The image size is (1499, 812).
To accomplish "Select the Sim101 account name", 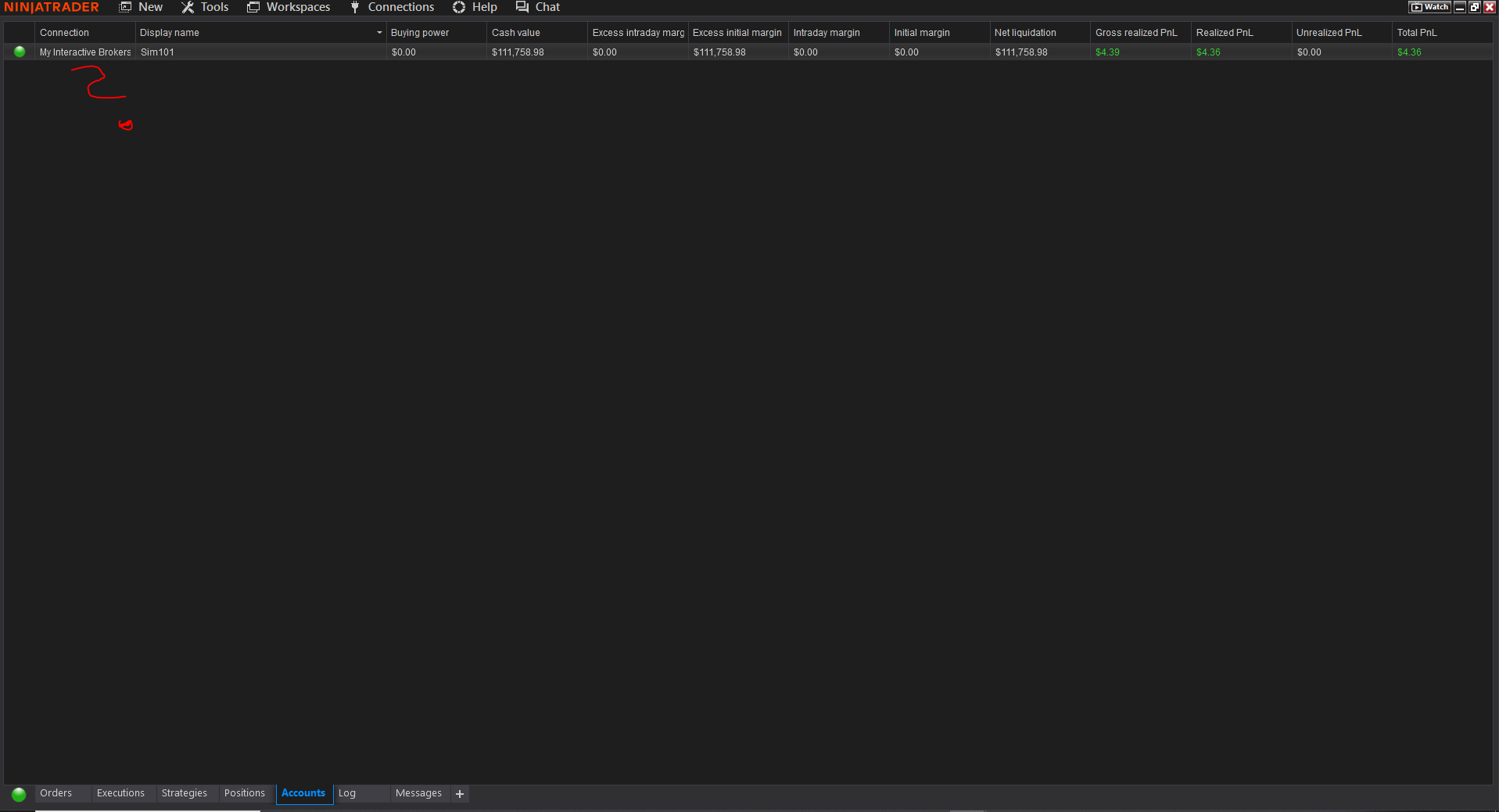I will pyautogui.click(x=157, y=52).
